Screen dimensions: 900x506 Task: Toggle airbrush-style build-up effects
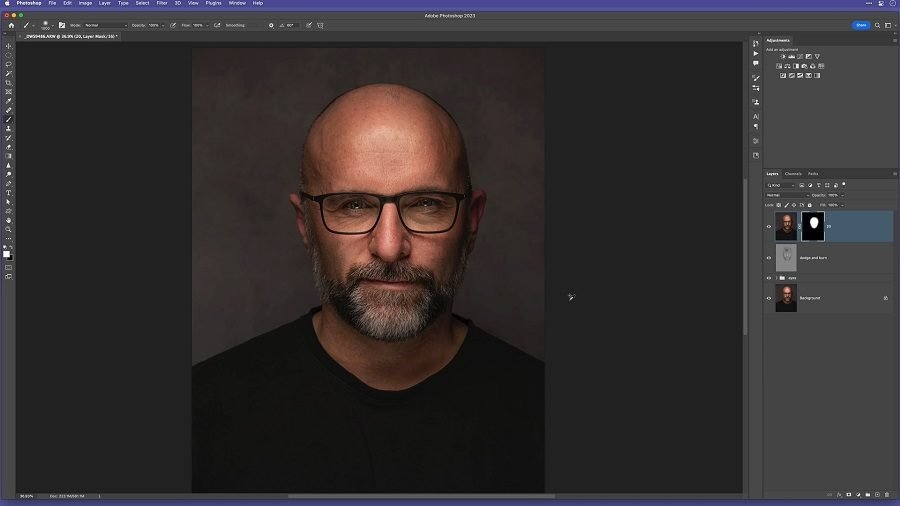[x=217, y=25]
